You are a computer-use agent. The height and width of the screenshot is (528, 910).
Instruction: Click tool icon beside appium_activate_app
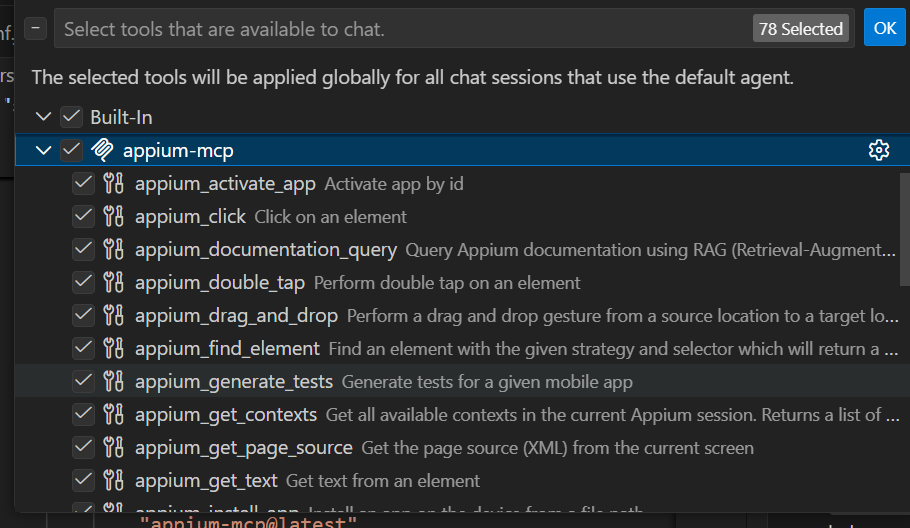pos(114,184)
